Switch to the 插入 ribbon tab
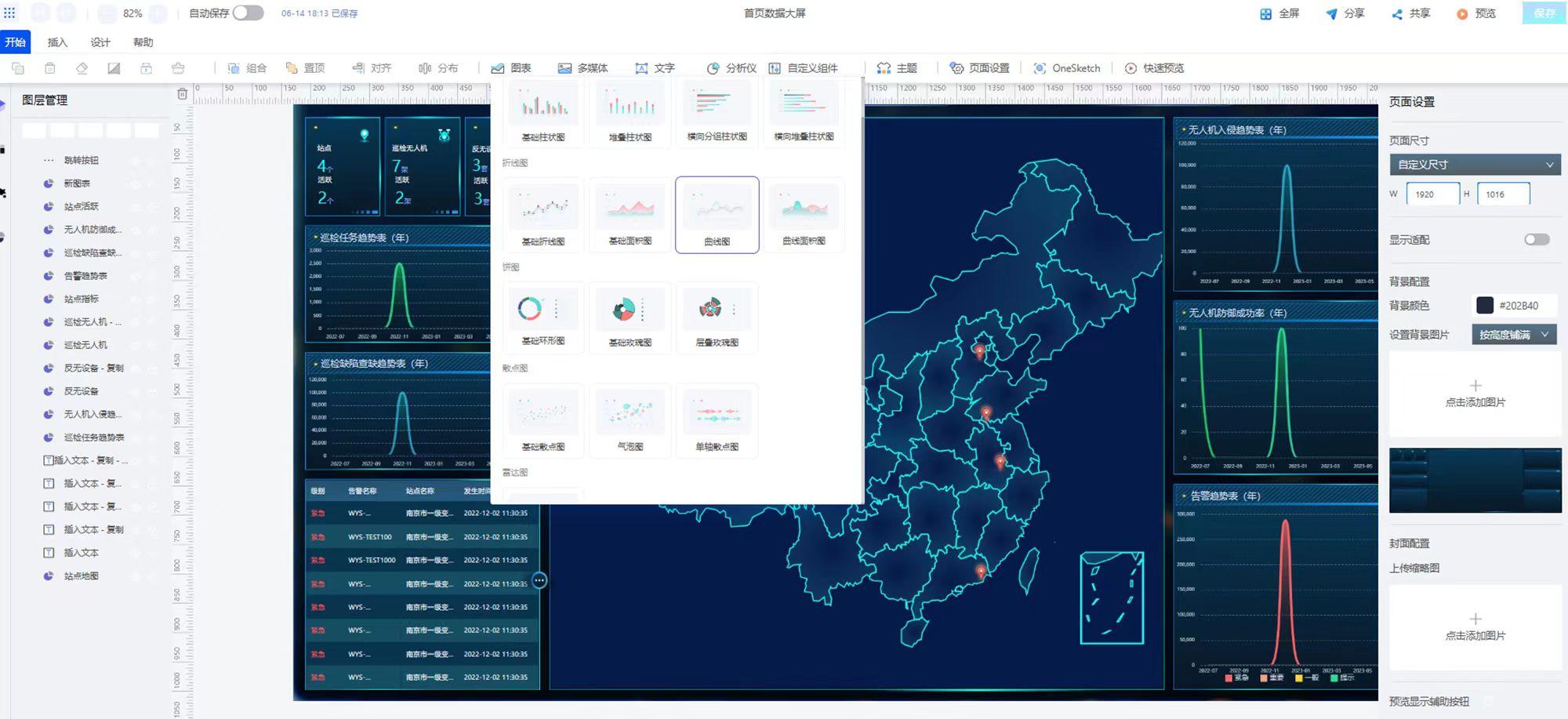 (x=58, y=42)
